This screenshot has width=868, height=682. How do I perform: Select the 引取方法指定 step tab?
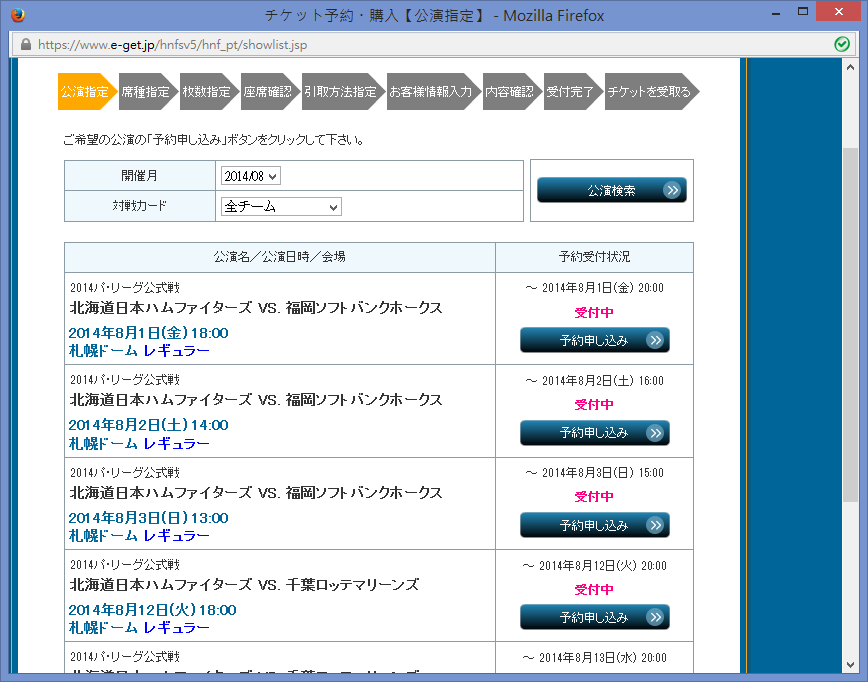coord(343,91)
